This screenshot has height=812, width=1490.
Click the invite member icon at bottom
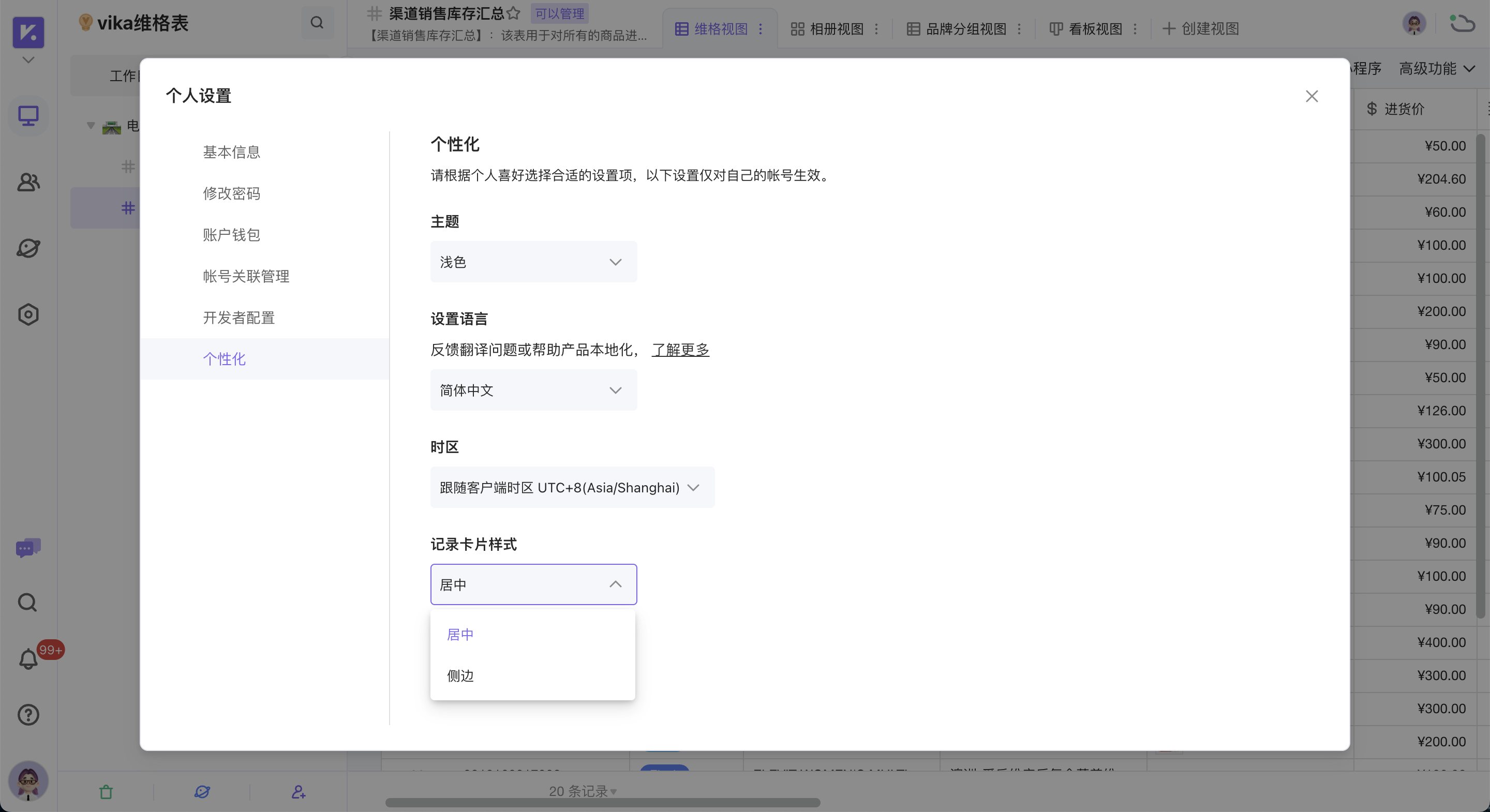click(298, 792)
